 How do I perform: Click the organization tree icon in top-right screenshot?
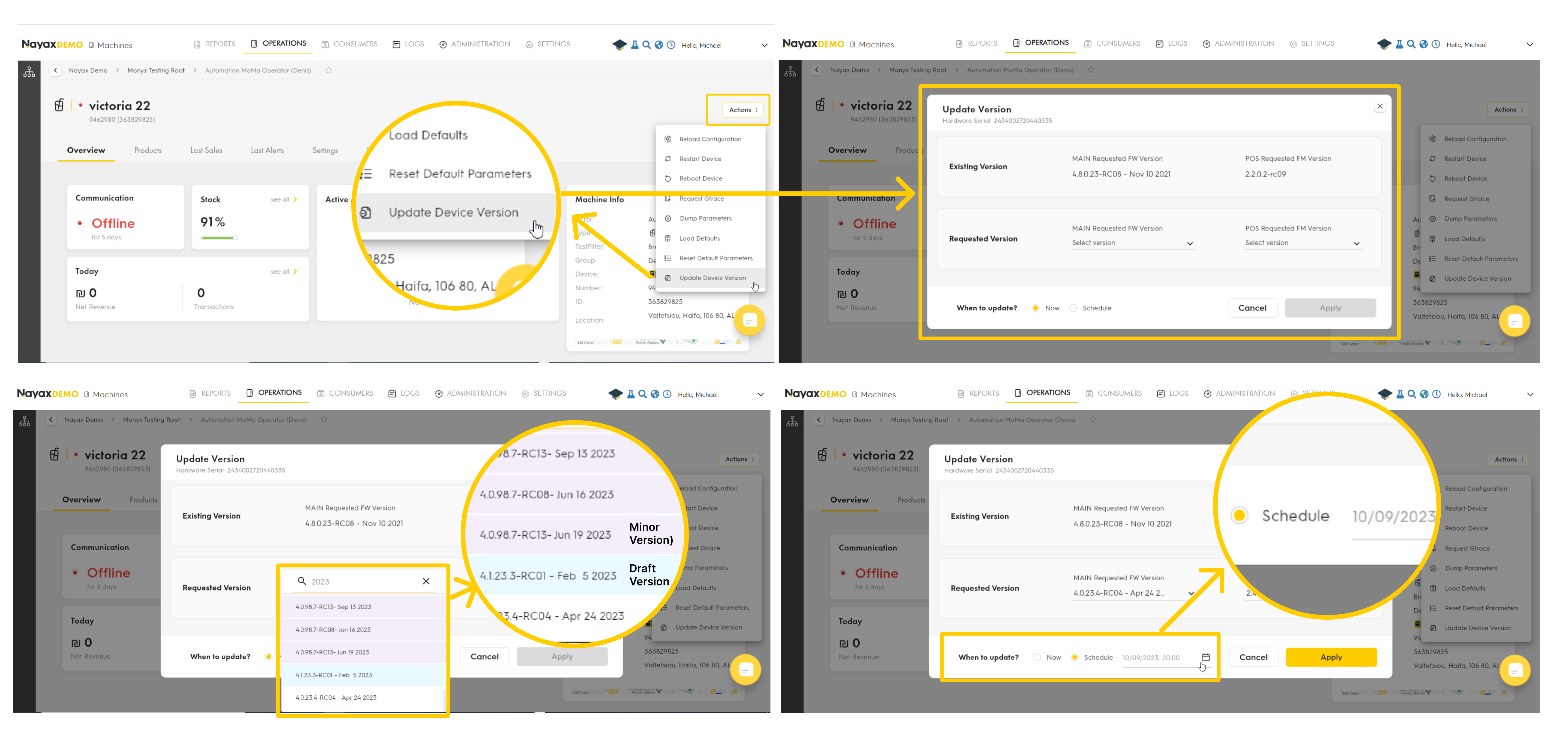point(790,72)
